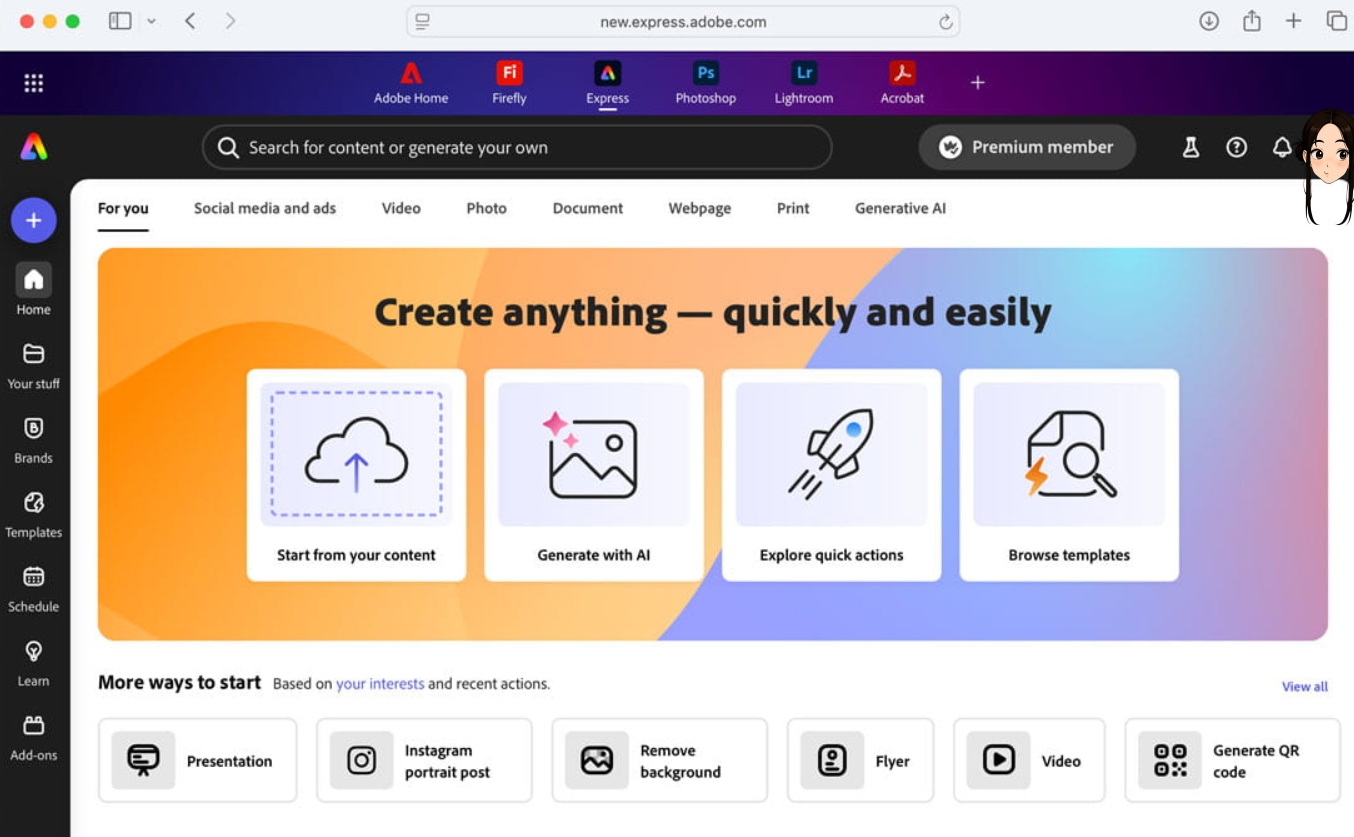Switch to the Print tab

pos(793,208)
